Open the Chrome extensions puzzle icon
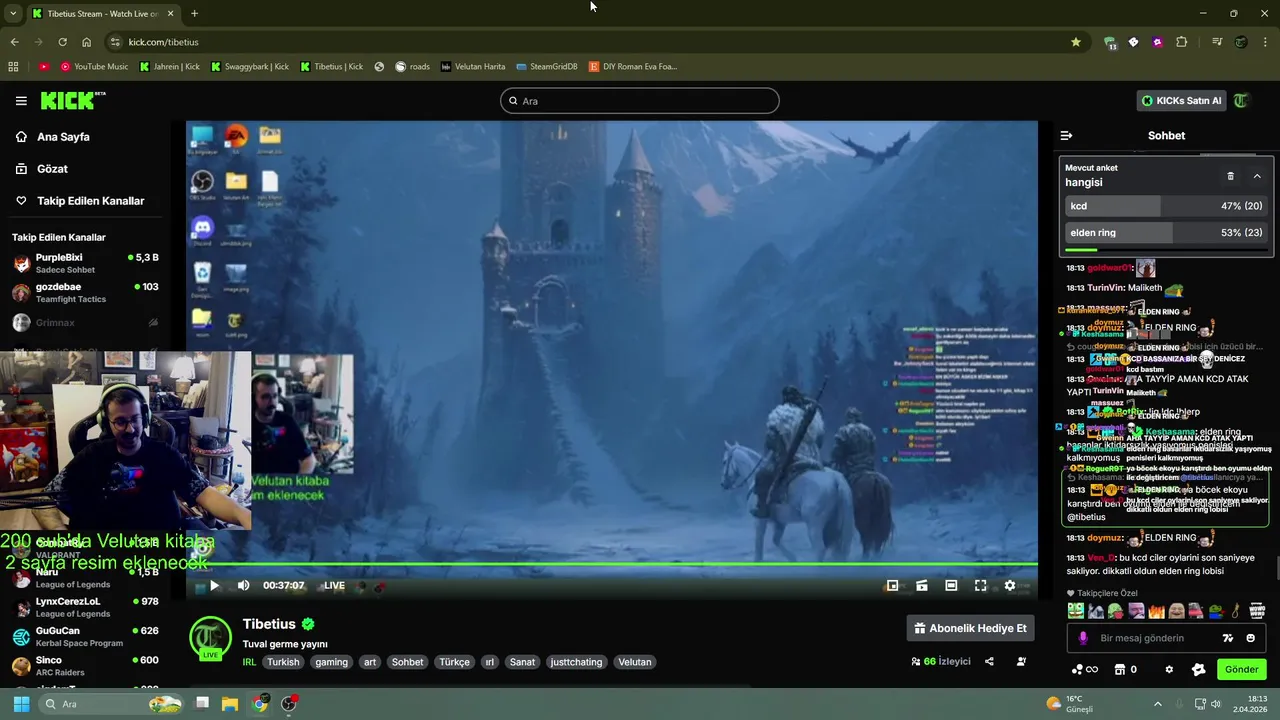The image size is (1280, 720). [x=1182, y=42]
